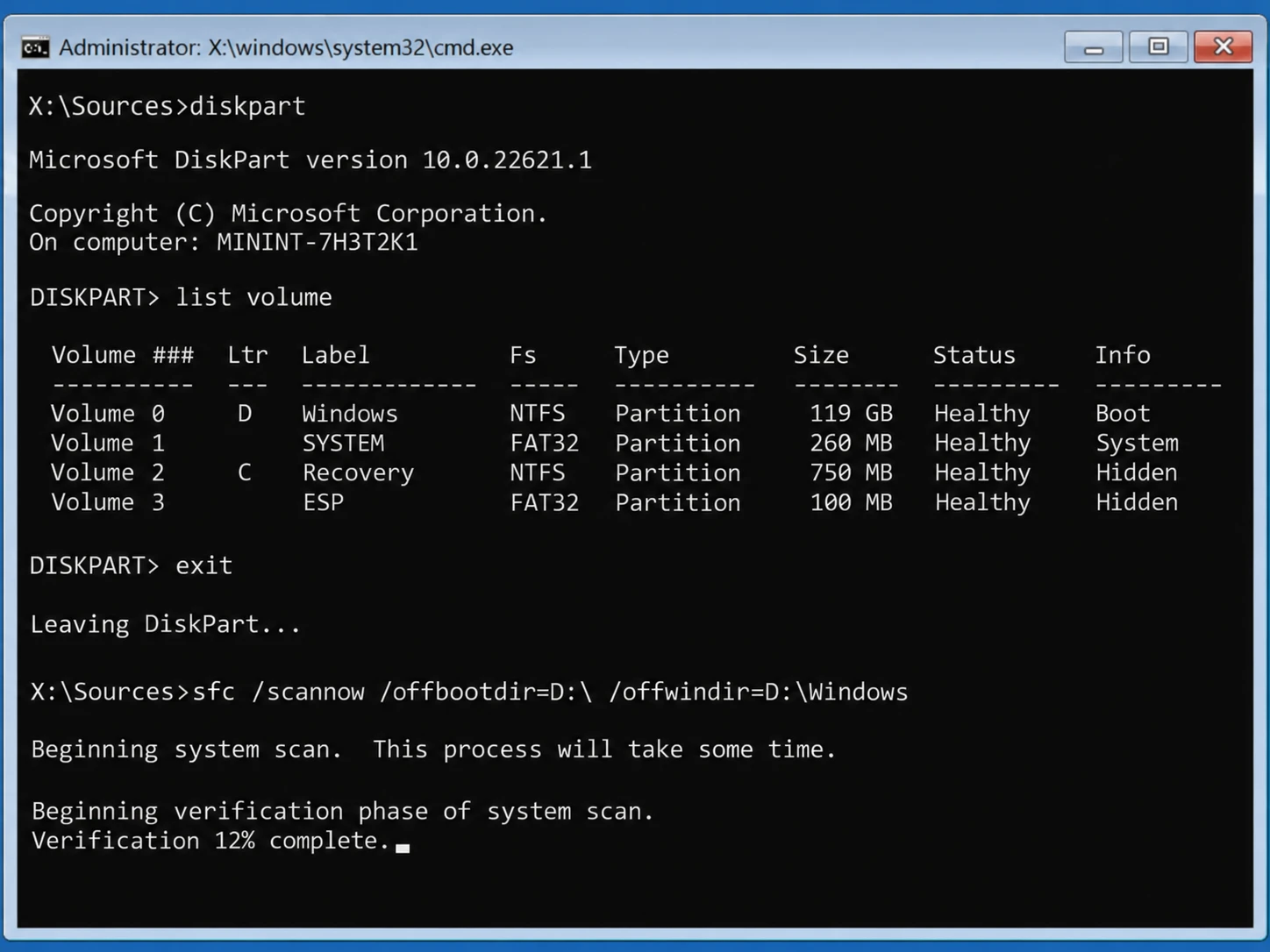
Task: Close the cmd.exe window
Action: coord(1223,46)
